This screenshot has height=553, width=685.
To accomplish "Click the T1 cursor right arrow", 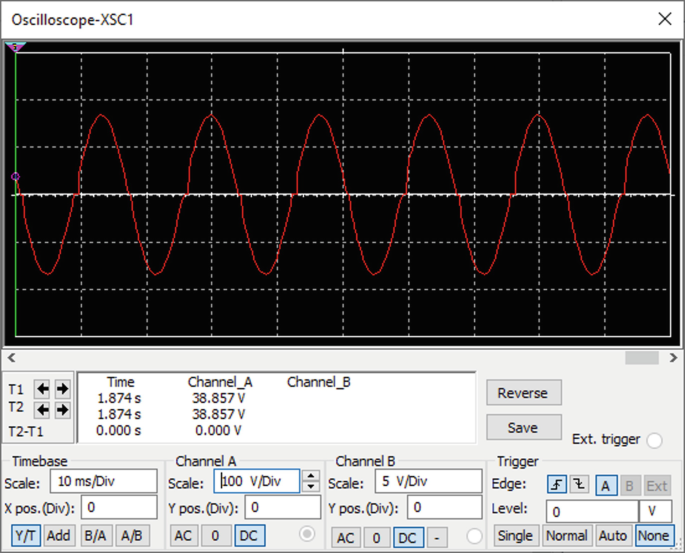I will 62,389.
